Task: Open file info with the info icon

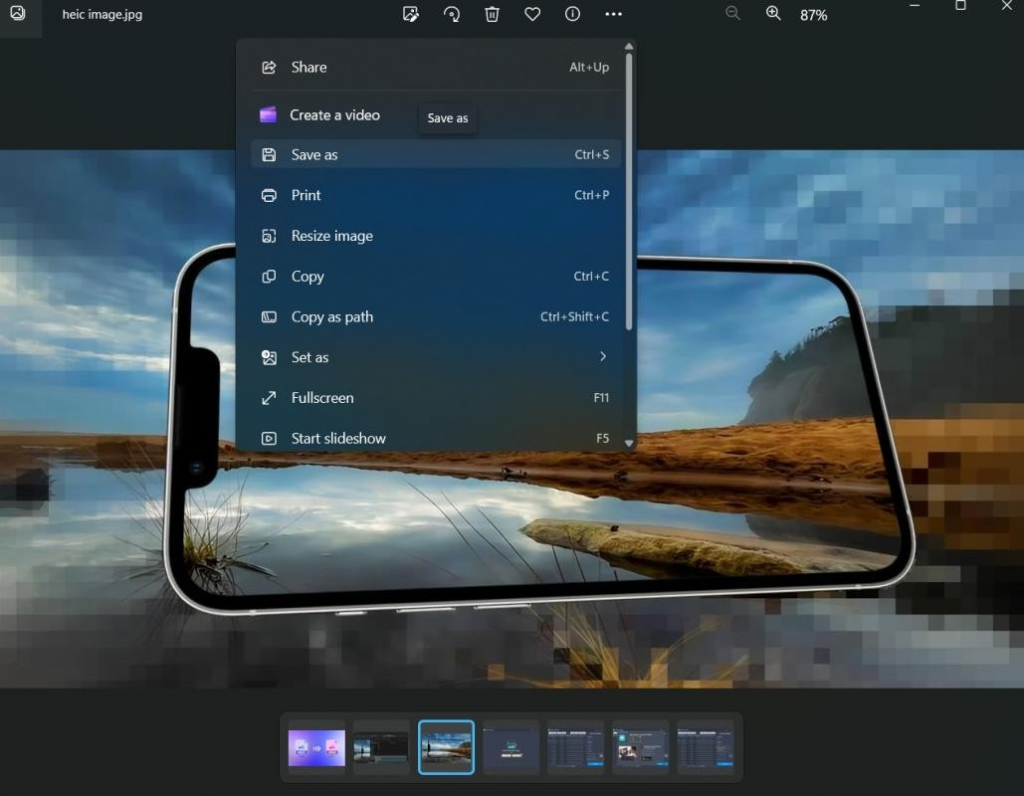Action: pyautogui.click(x=572, y=14)
